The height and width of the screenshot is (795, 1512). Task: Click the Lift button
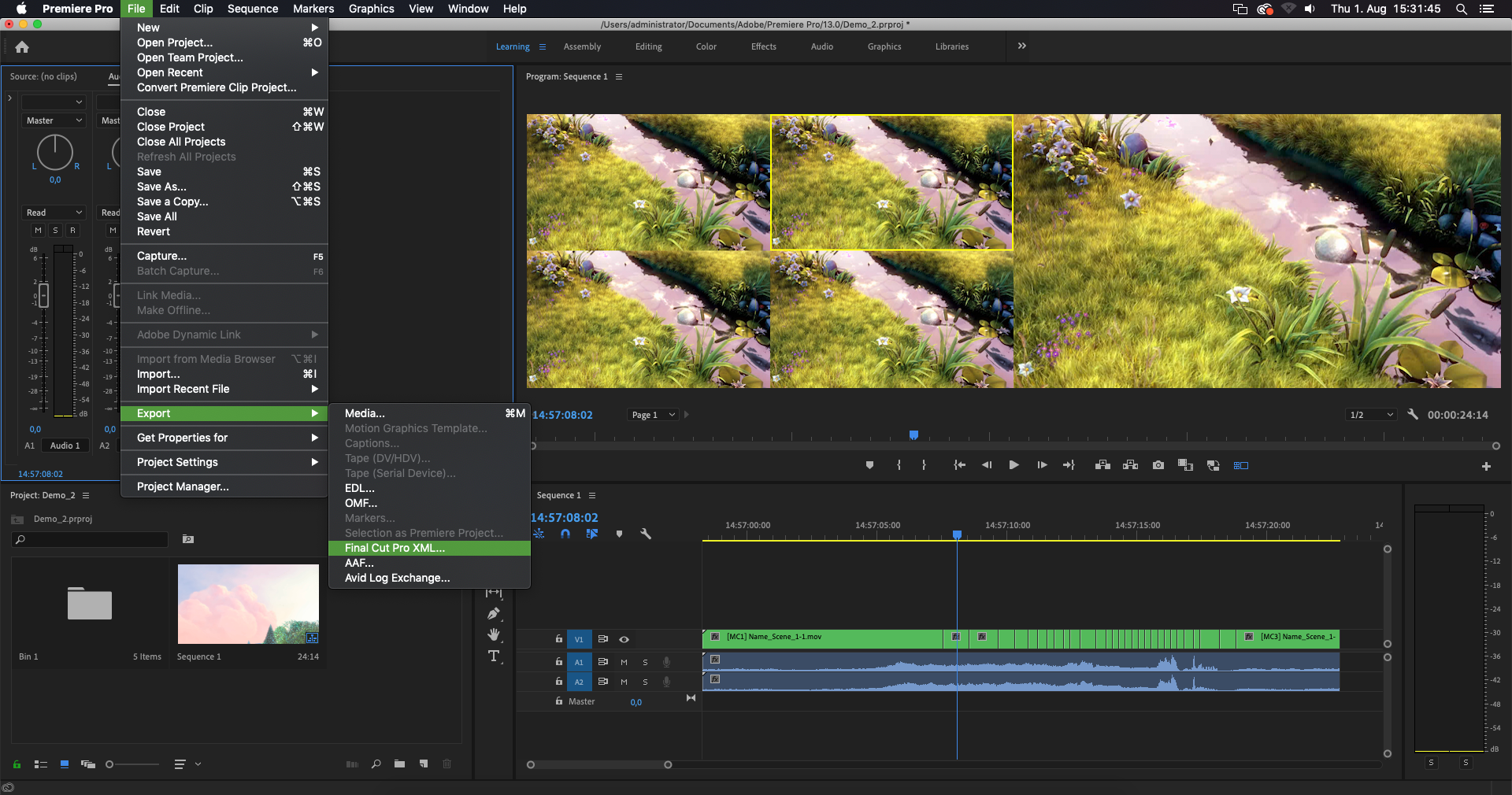1102,465
